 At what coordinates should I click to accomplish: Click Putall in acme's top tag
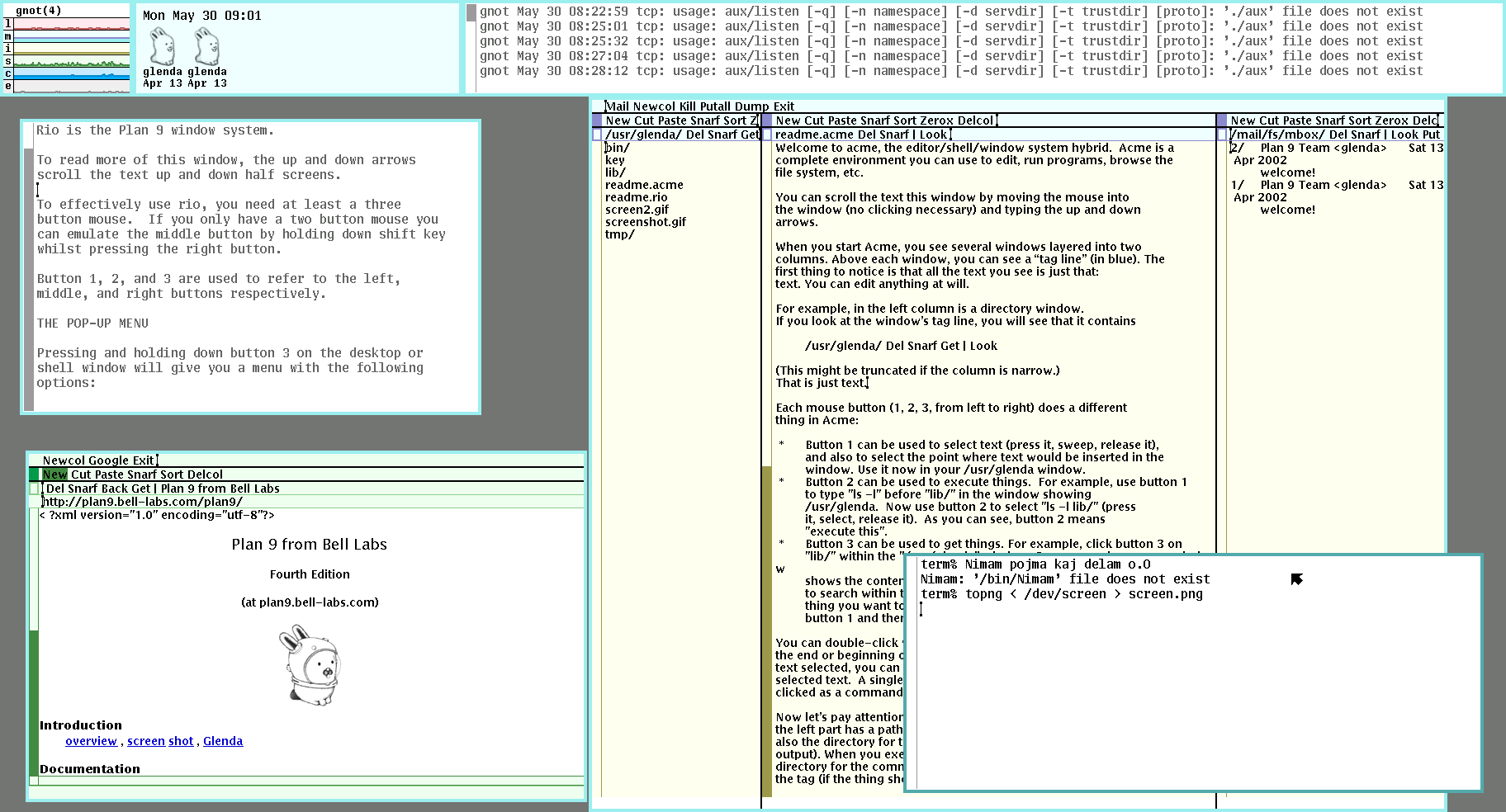pos(716,106)
